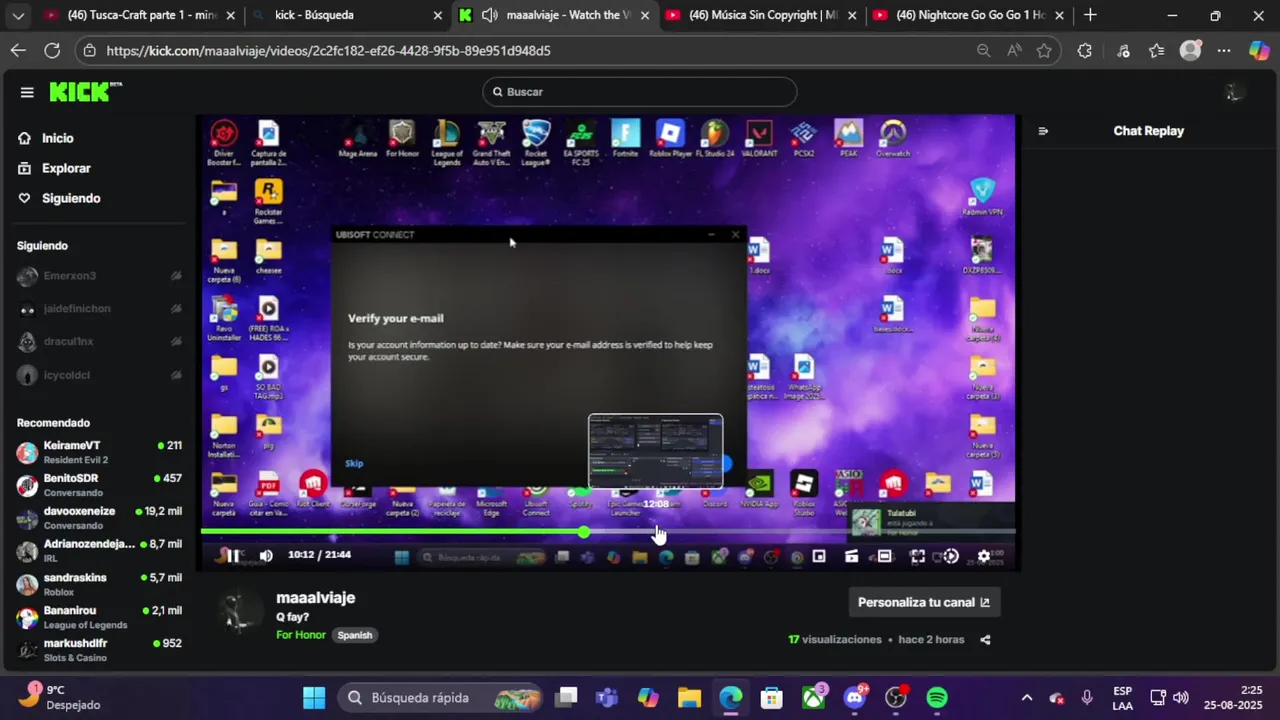Mute audio on the maaalviaje tab
1280x720 pixels.
click(489, 15)
